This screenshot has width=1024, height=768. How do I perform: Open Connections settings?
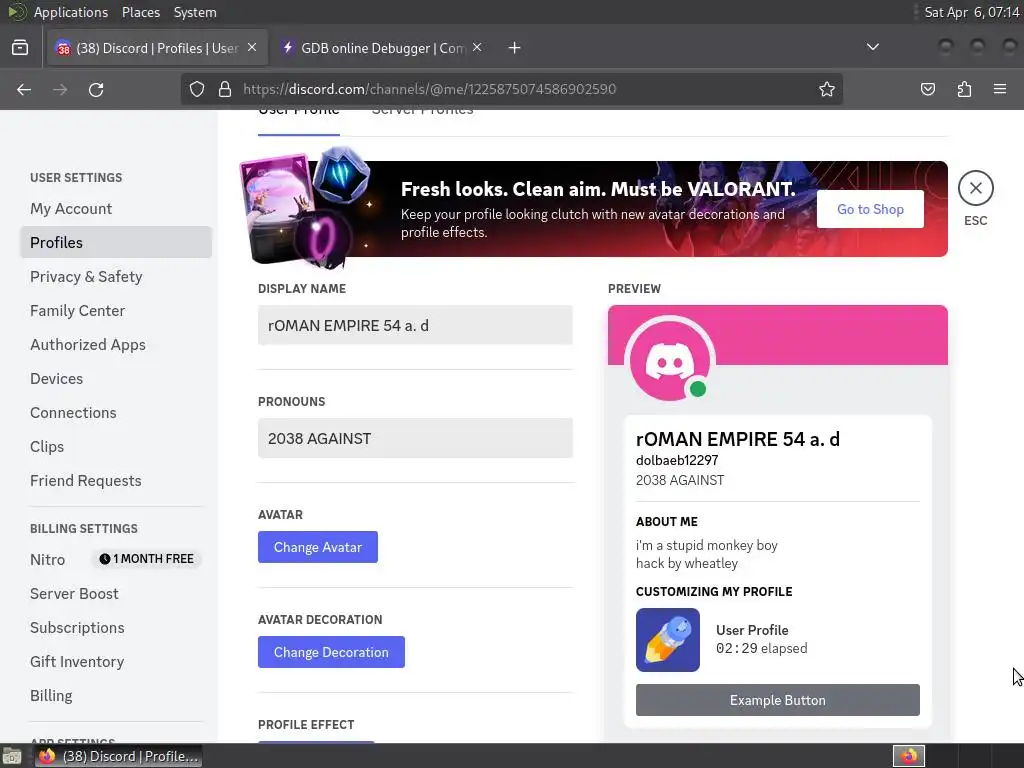116,412
